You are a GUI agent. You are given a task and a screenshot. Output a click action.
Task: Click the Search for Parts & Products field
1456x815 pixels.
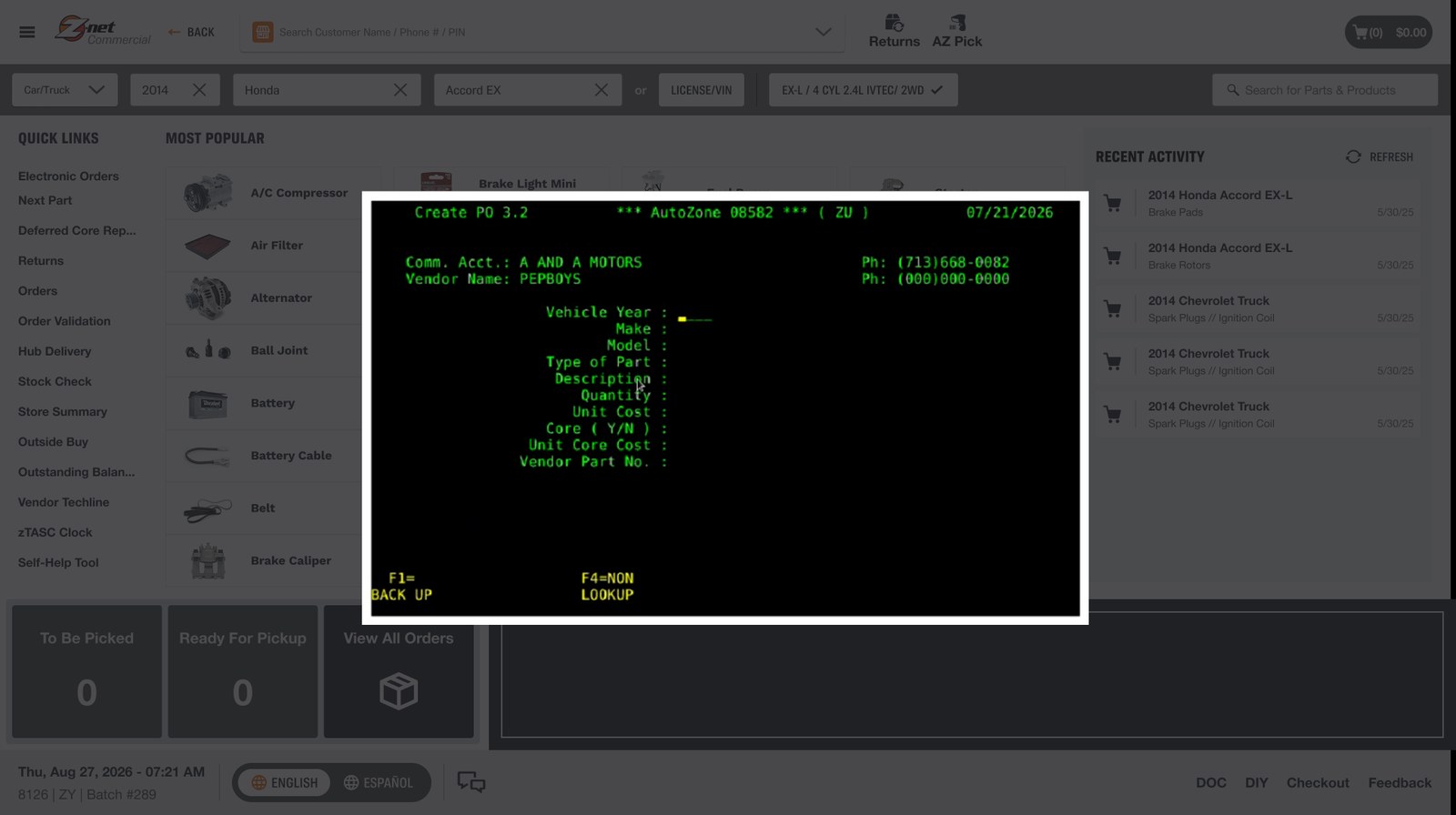(x=1325, y=90)
